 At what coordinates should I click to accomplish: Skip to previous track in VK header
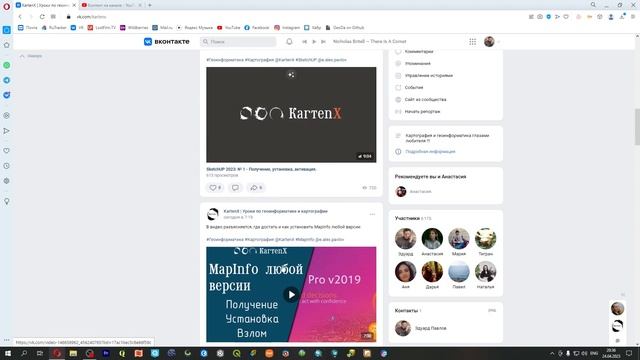pos(304,41)
